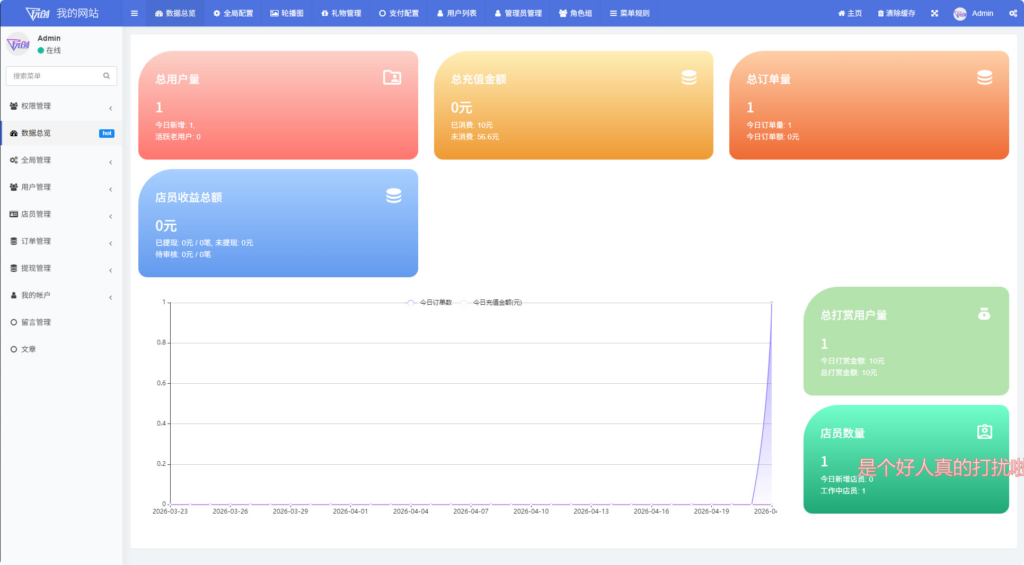Click the badge icon on 店员数量 card
The image size is (1024, 565).
pos(984,432)
